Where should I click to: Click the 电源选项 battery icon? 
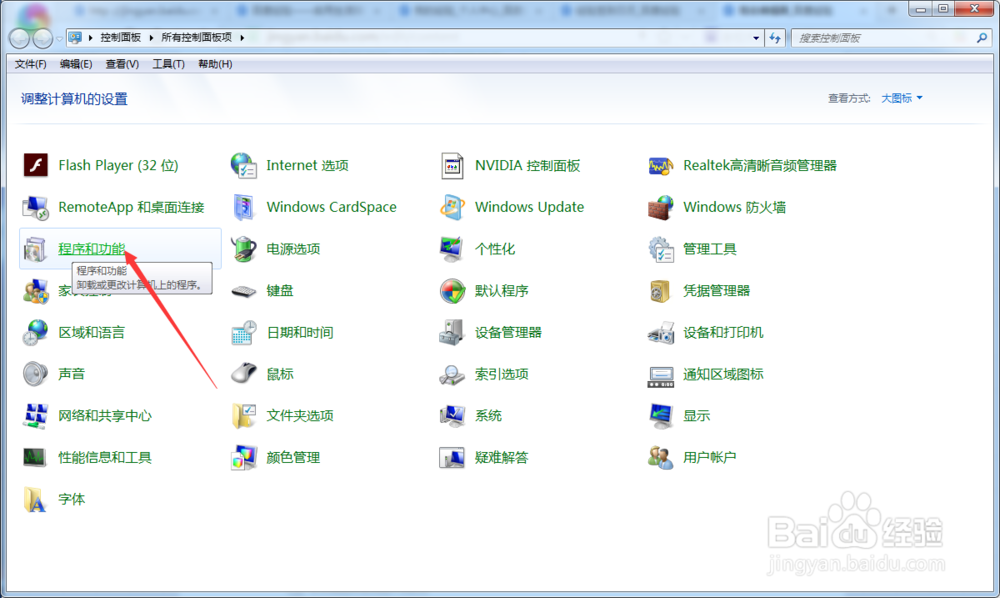coord(244,249)
